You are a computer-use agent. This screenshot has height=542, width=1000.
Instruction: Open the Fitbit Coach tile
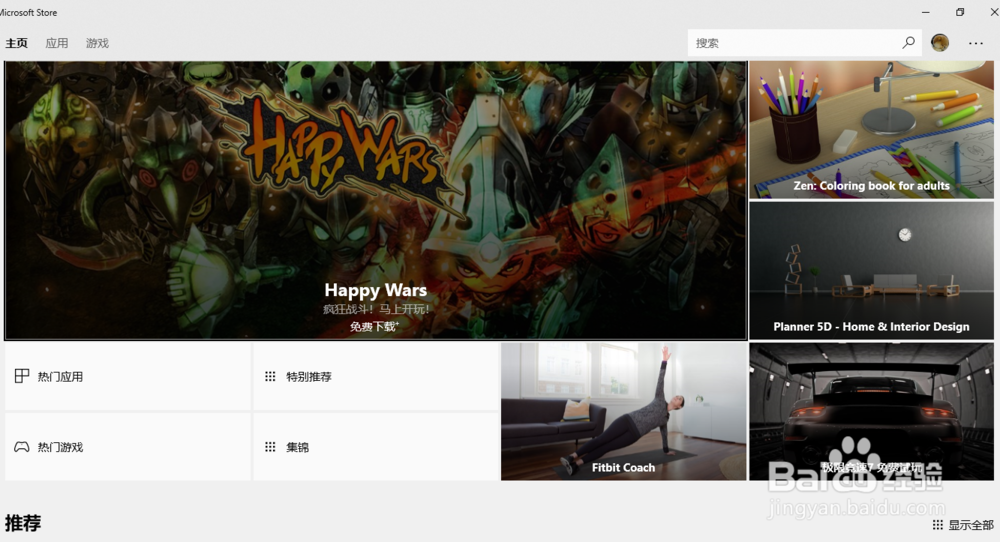click(623, 411)
